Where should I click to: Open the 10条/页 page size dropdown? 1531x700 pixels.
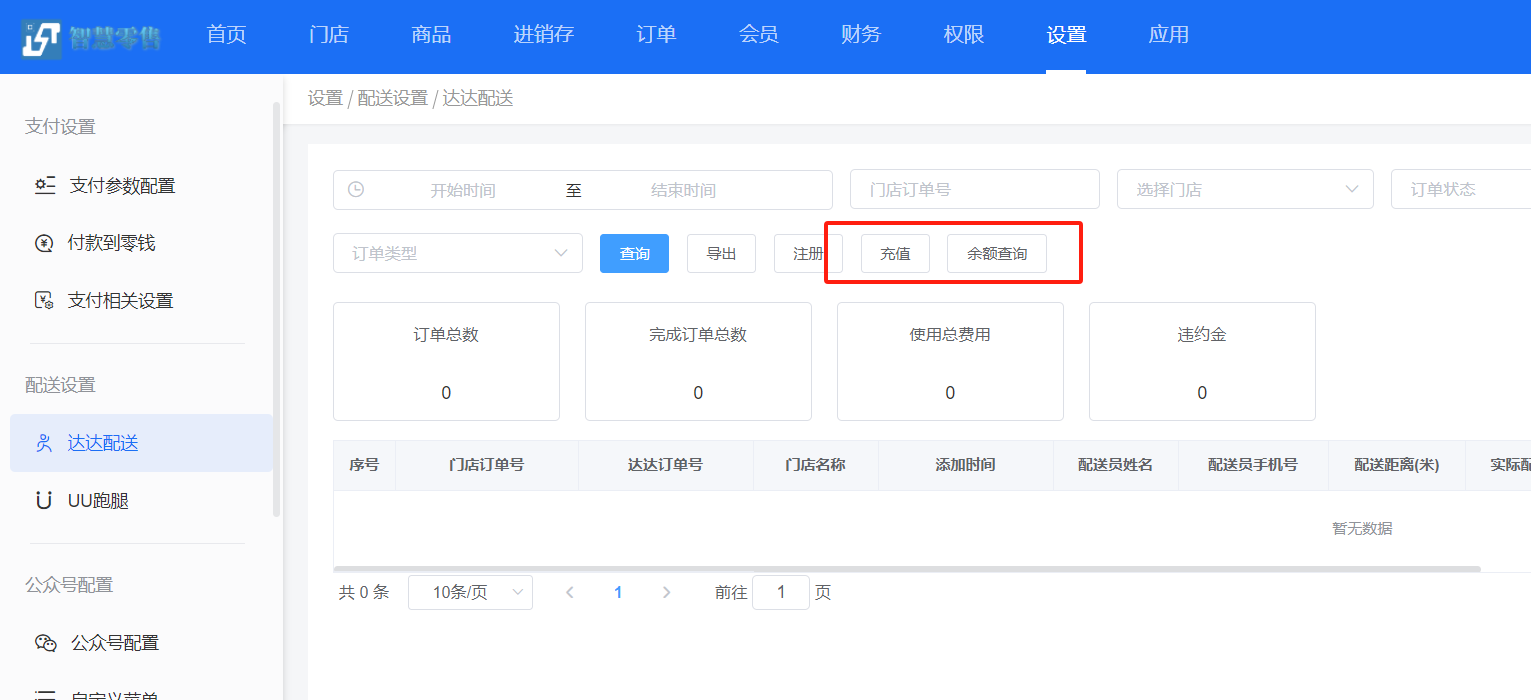pyautogui.click(x=470, y=592)
